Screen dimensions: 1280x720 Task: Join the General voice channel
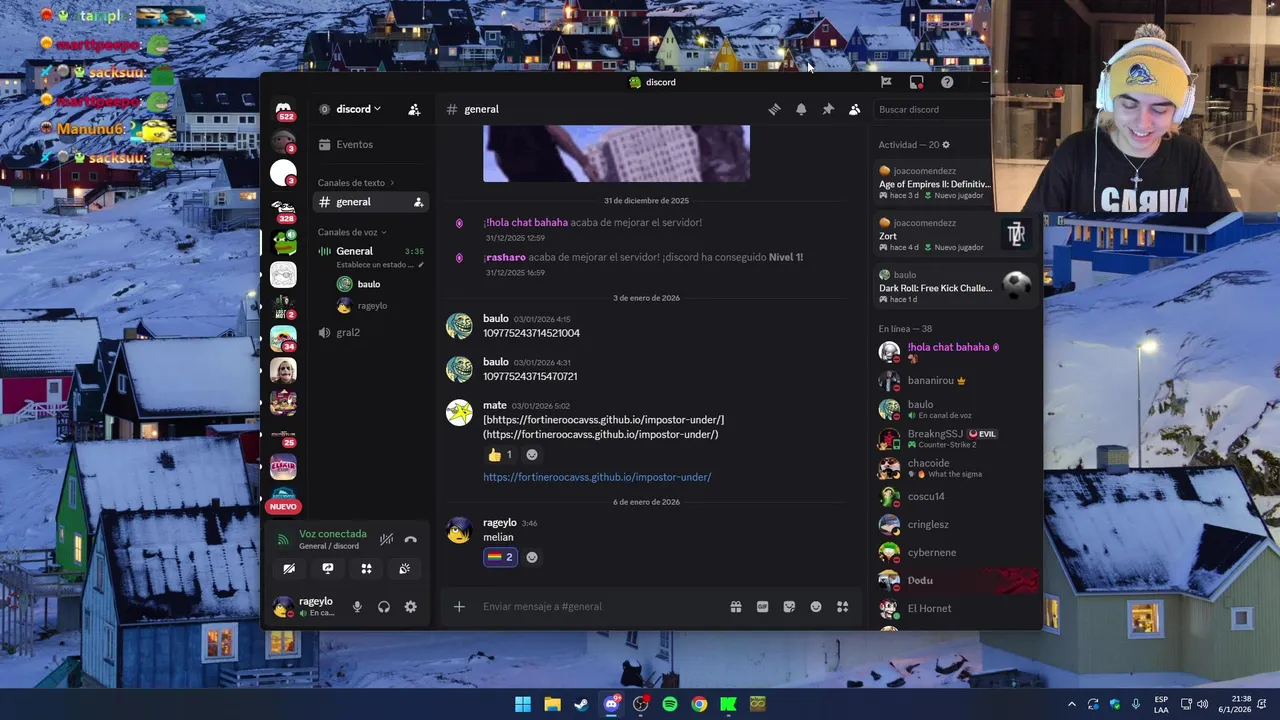click(x=354, y=251)
